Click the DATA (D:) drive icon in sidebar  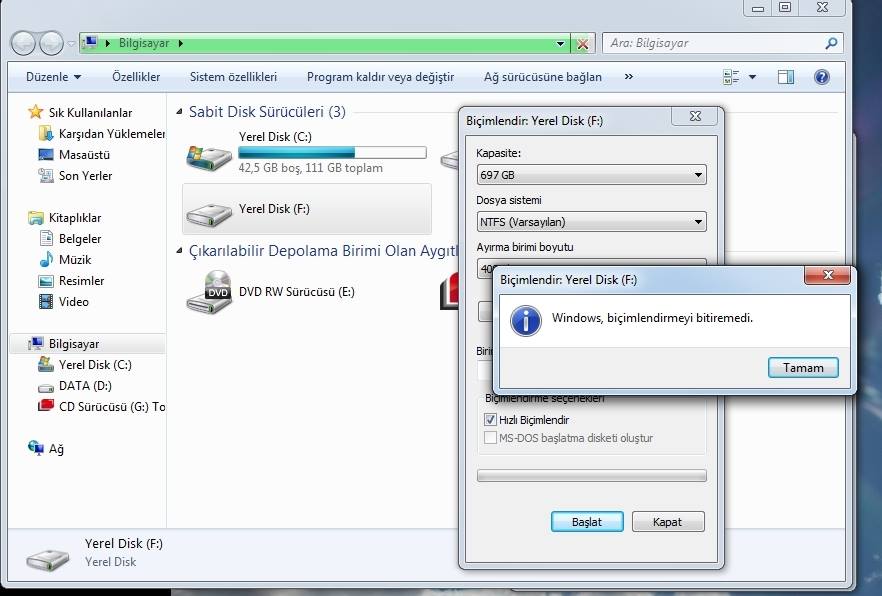[x=46, y=387]
